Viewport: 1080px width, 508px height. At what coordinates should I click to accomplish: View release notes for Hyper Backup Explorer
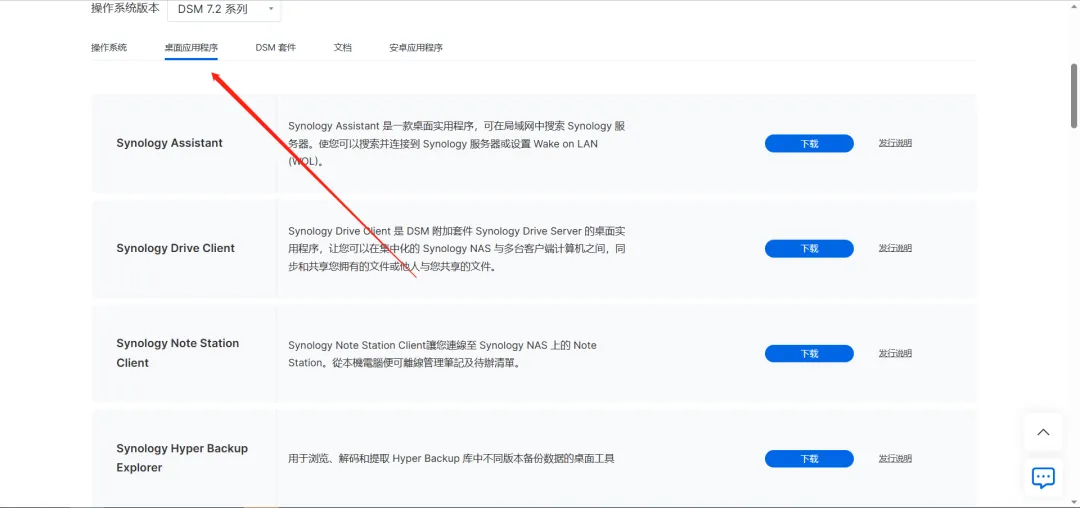click(x=895, y=458)
